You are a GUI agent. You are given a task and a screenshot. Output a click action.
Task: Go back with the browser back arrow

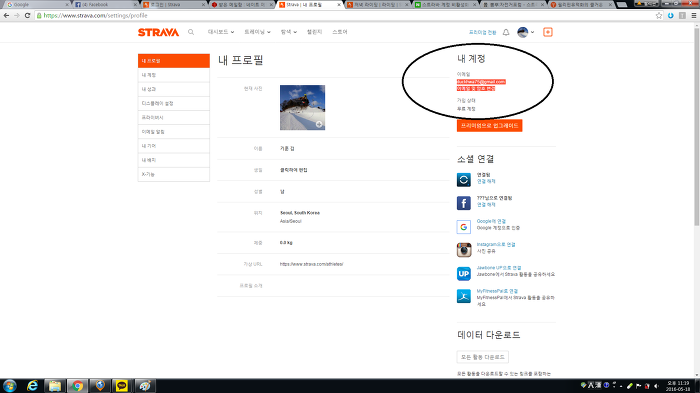(6, 15)
